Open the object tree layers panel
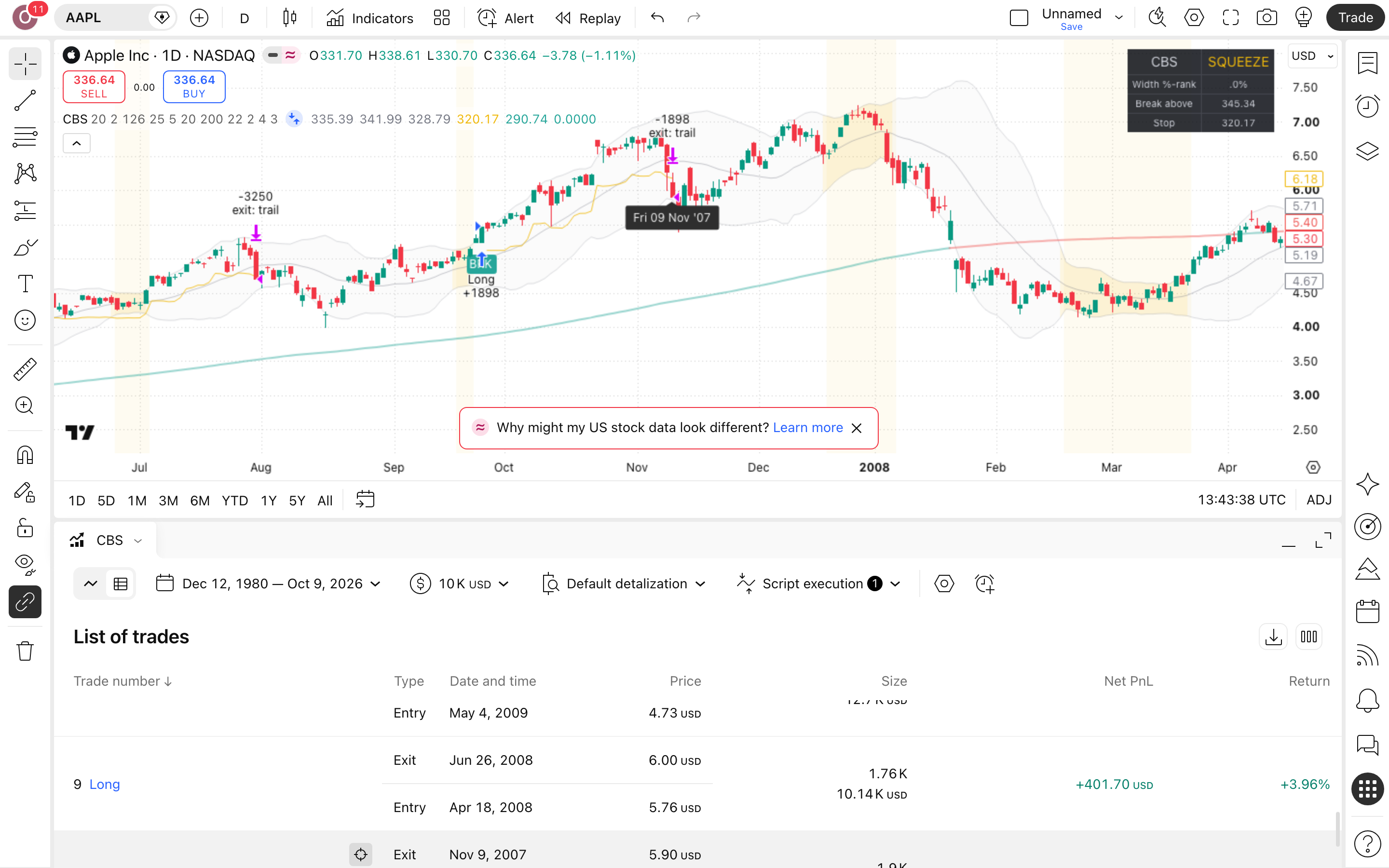The width and height of the screenshot is (1389, 868). (1368, 151)
